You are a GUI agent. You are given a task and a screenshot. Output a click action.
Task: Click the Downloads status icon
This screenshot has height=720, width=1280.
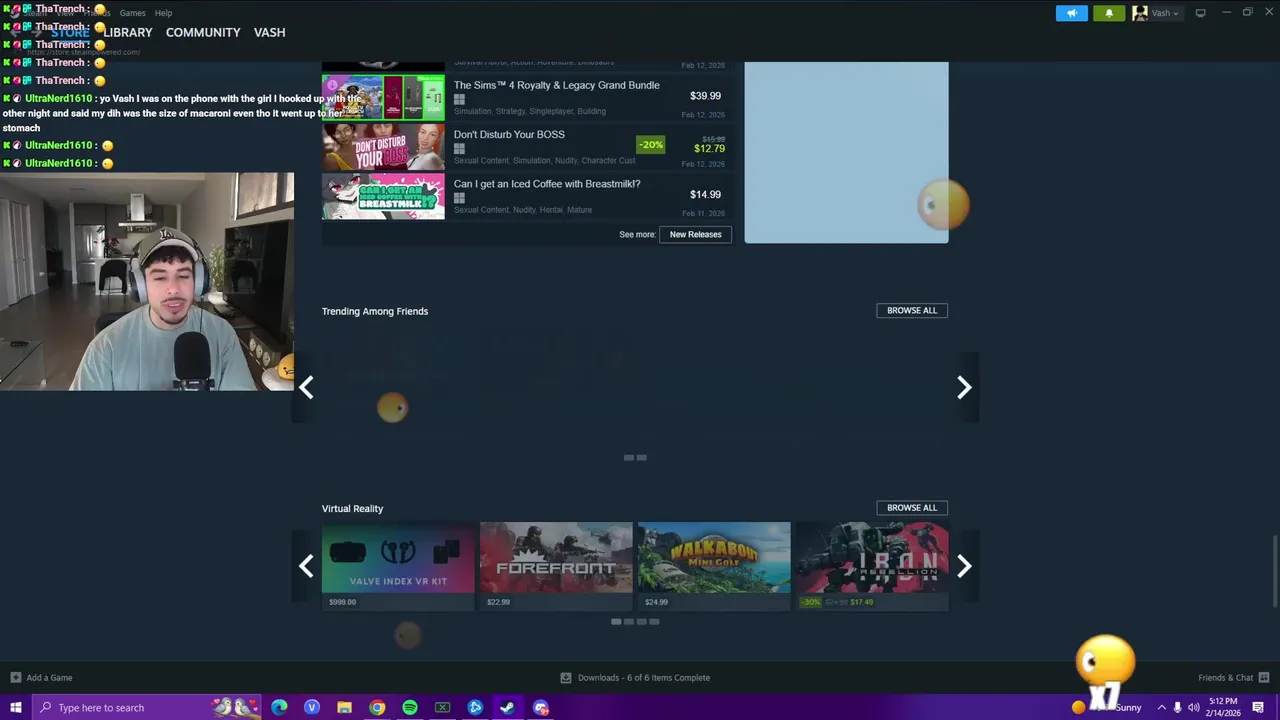566,677
